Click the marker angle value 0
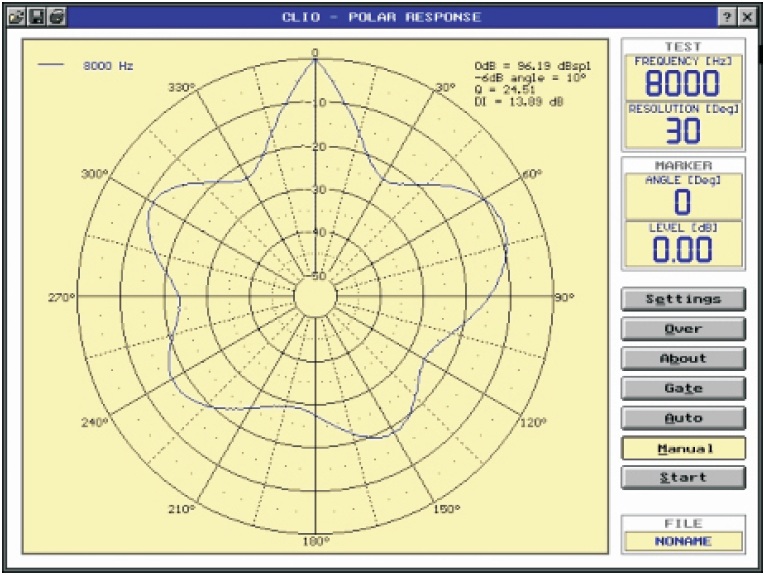Screen dimensions: 764x575 tap(682, 202)
